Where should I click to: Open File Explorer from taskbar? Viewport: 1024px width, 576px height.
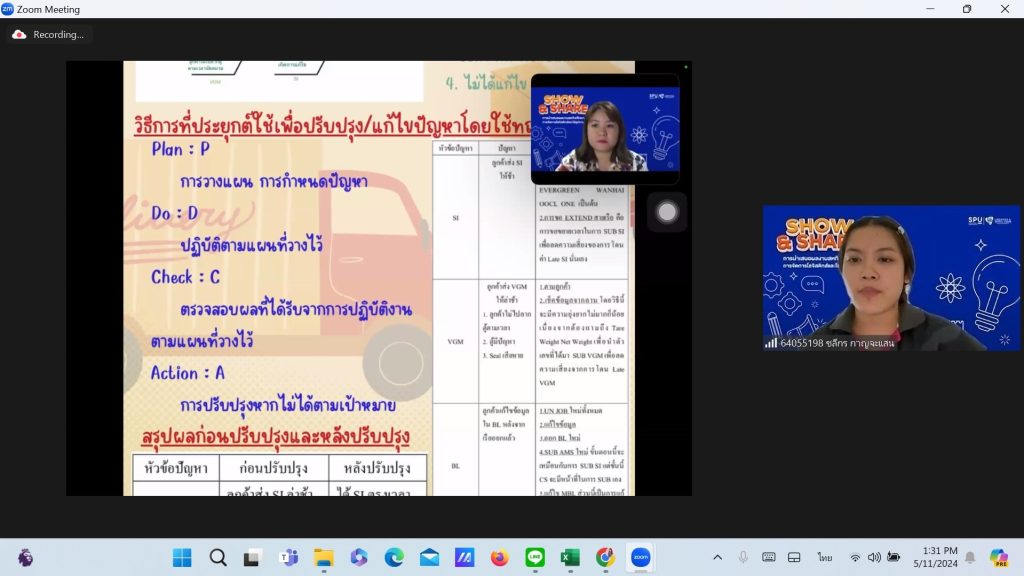click(x=323, y=558)
